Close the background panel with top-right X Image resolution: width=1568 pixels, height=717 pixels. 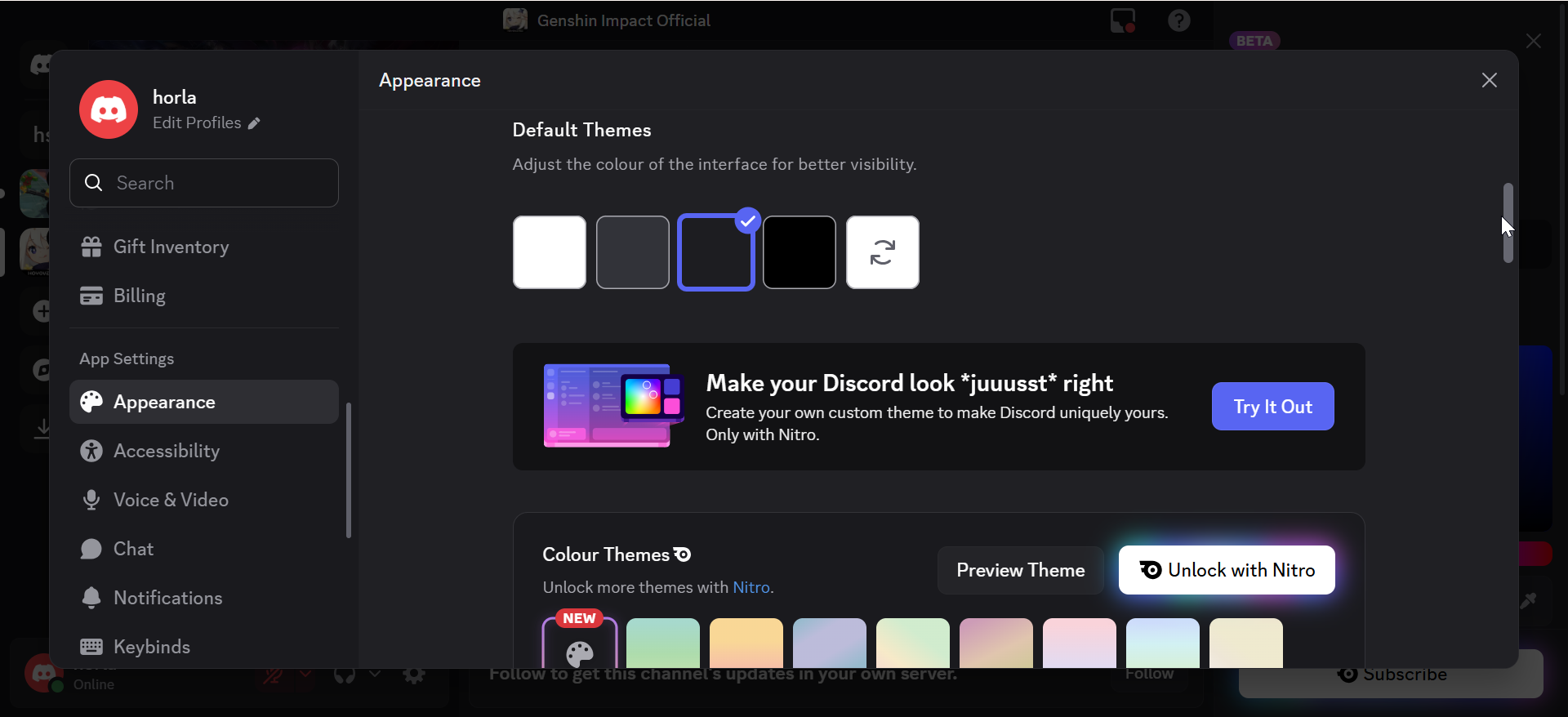point(1534,41)
